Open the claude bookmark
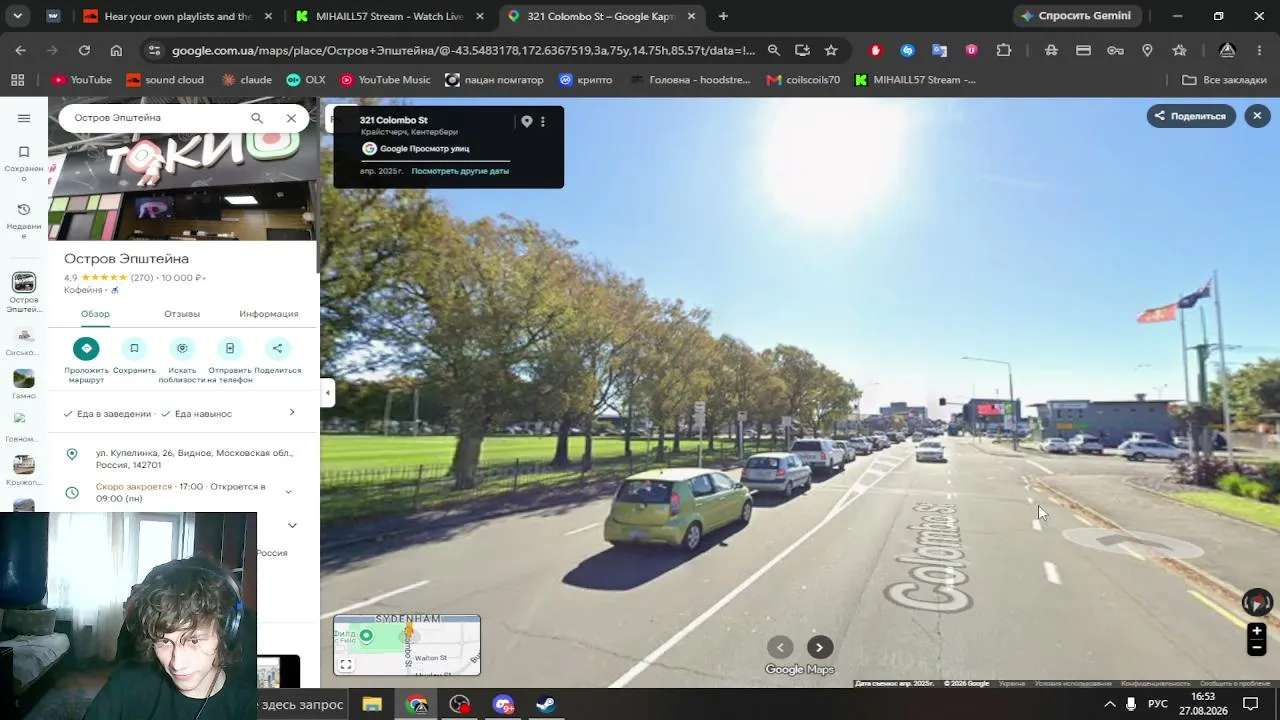1280x720 pixels. (x=246, y=80)
